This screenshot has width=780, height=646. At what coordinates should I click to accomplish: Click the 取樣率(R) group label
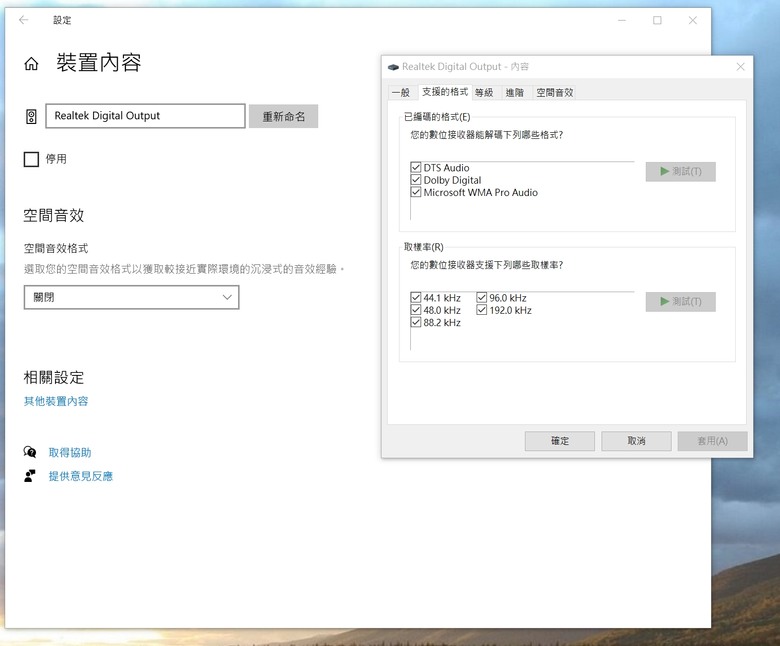[423, 247]
